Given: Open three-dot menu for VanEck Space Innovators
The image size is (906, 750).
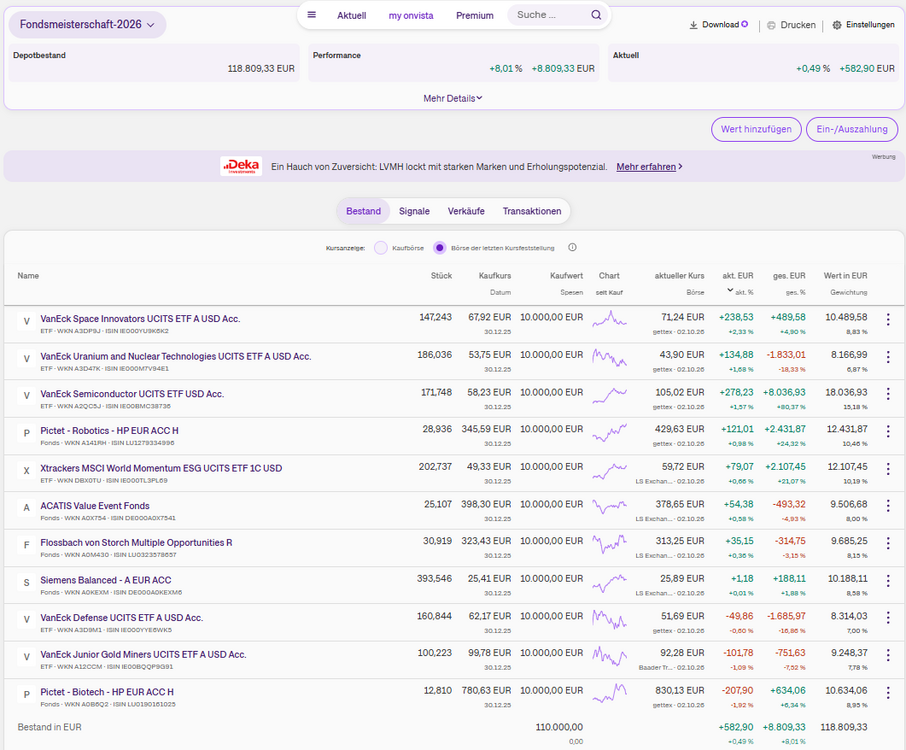Looking at the screenshot, I should pyautogui.click(x=888, y=319).
